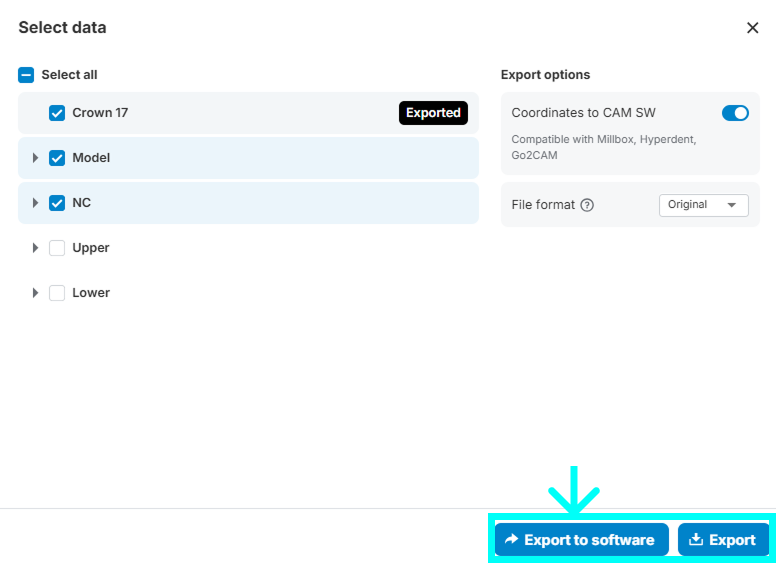776x563 pixels.
Task: Check the Upper checkbox
Action: pos(57,248)
